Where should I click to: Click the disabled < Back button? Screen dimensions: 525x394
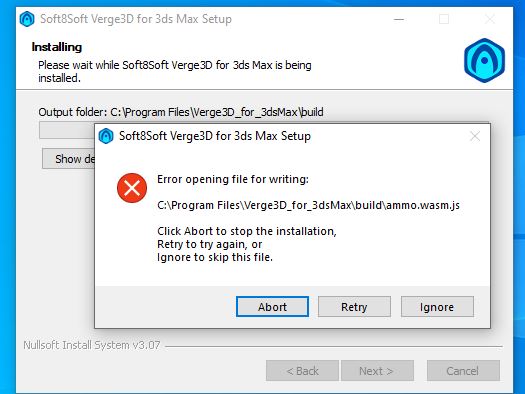point(302,371)
